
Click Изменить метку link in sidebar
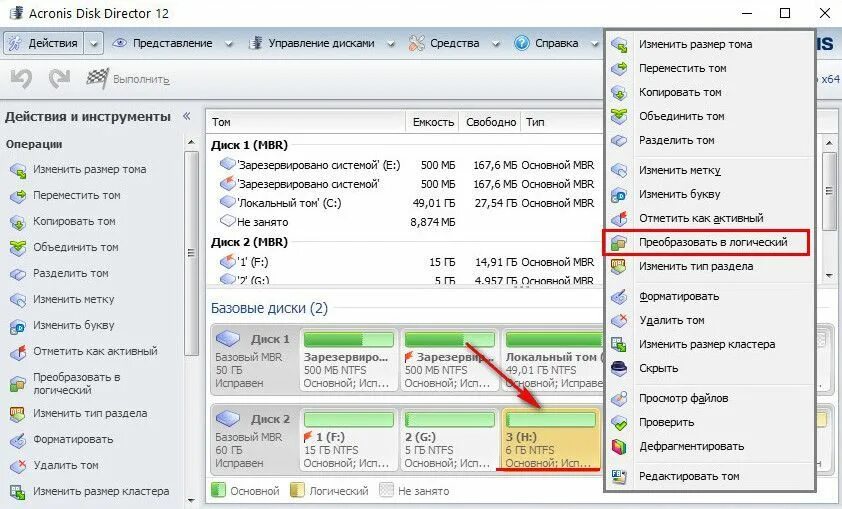[74, 299]
